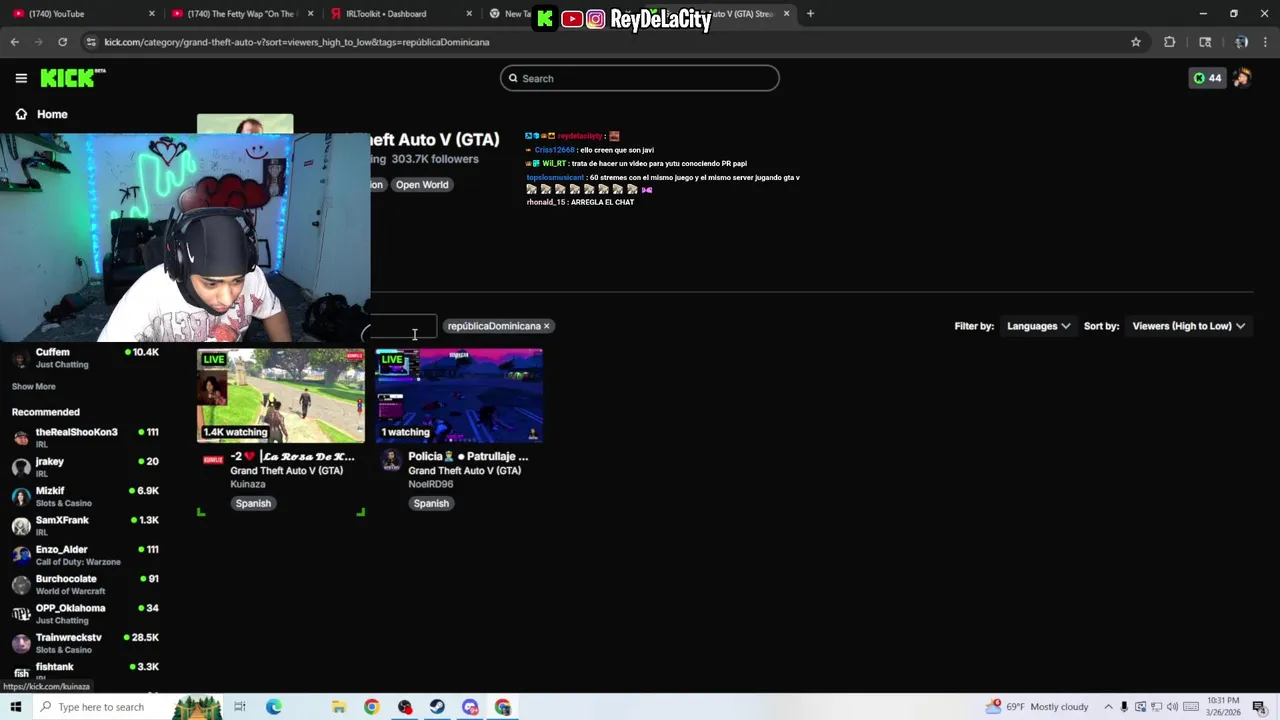Open Enzo_Alder recommended channel
The height and width of the screenshot is (720, 1280).
pos(85,555)
